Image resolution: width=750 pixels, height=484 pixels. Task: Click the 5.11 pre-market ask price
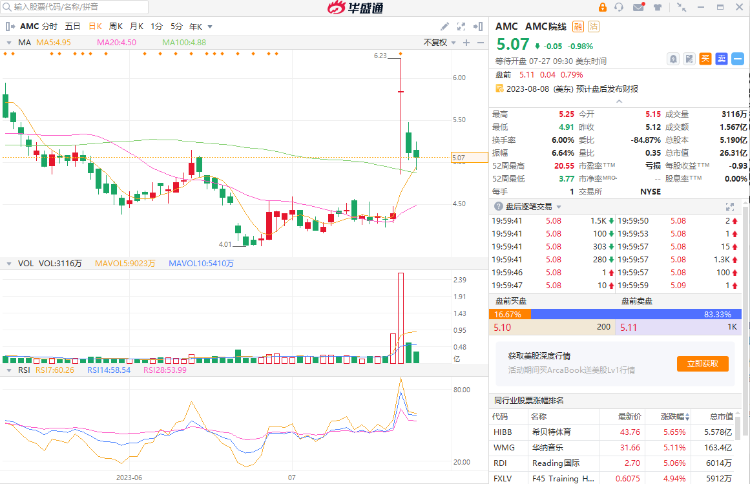(629, 328)
